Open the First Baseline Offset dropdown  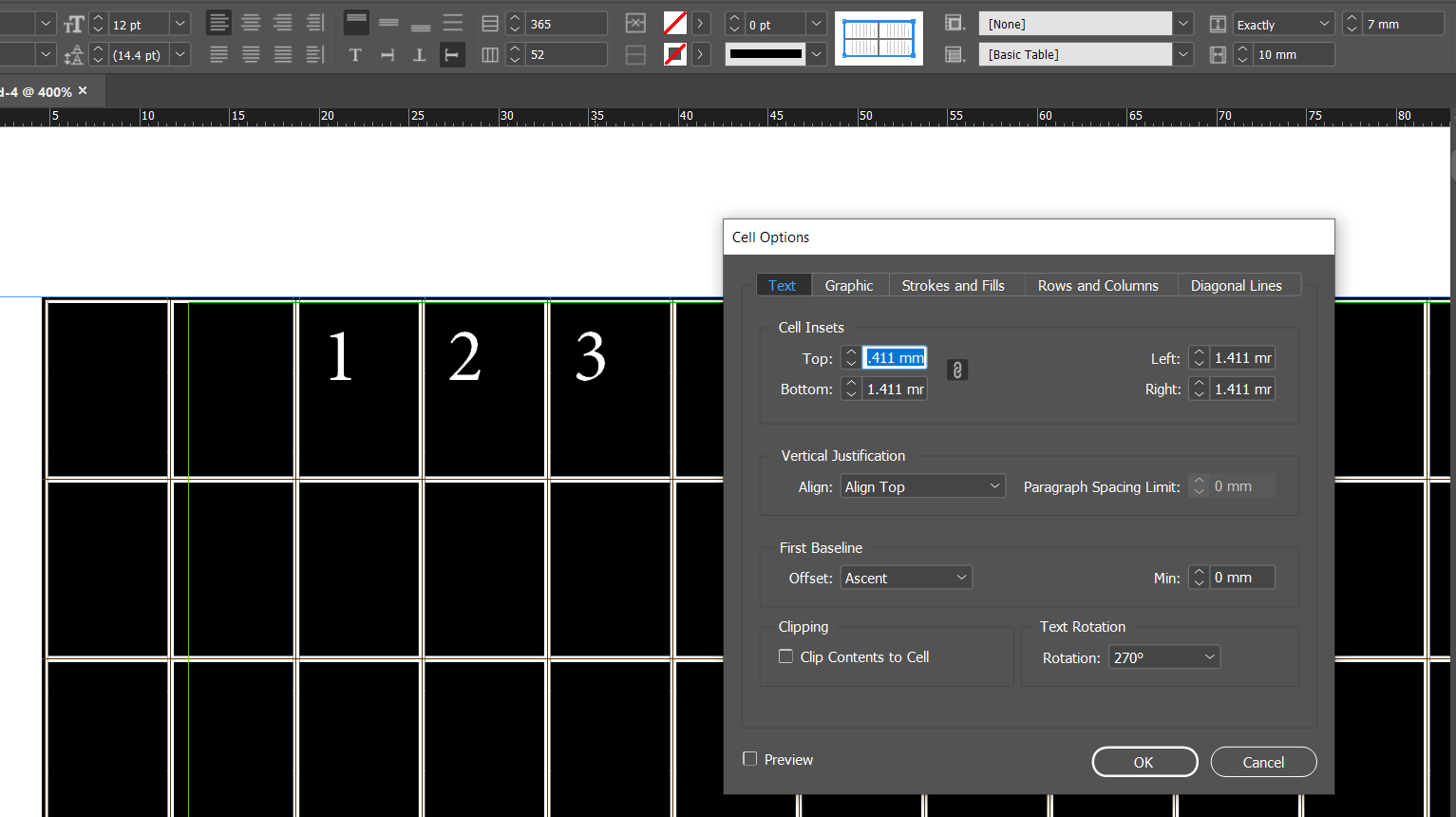click(905, 577)
